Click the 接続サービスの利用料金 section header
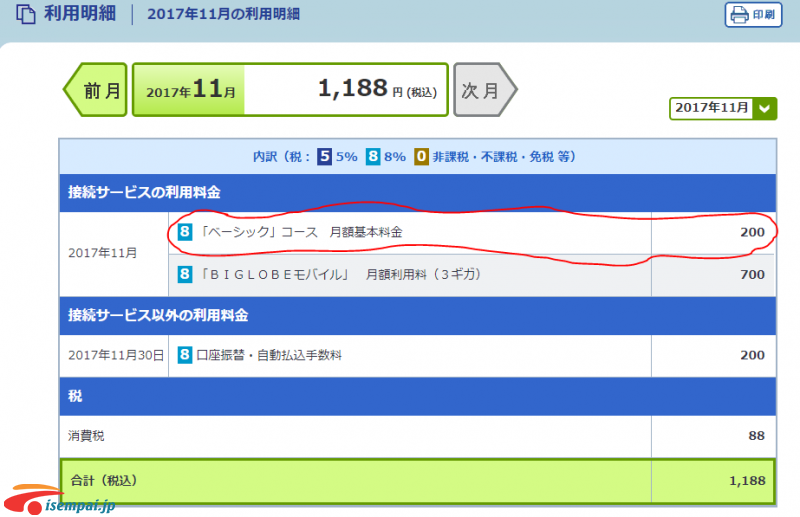 (x=417, y=192)
